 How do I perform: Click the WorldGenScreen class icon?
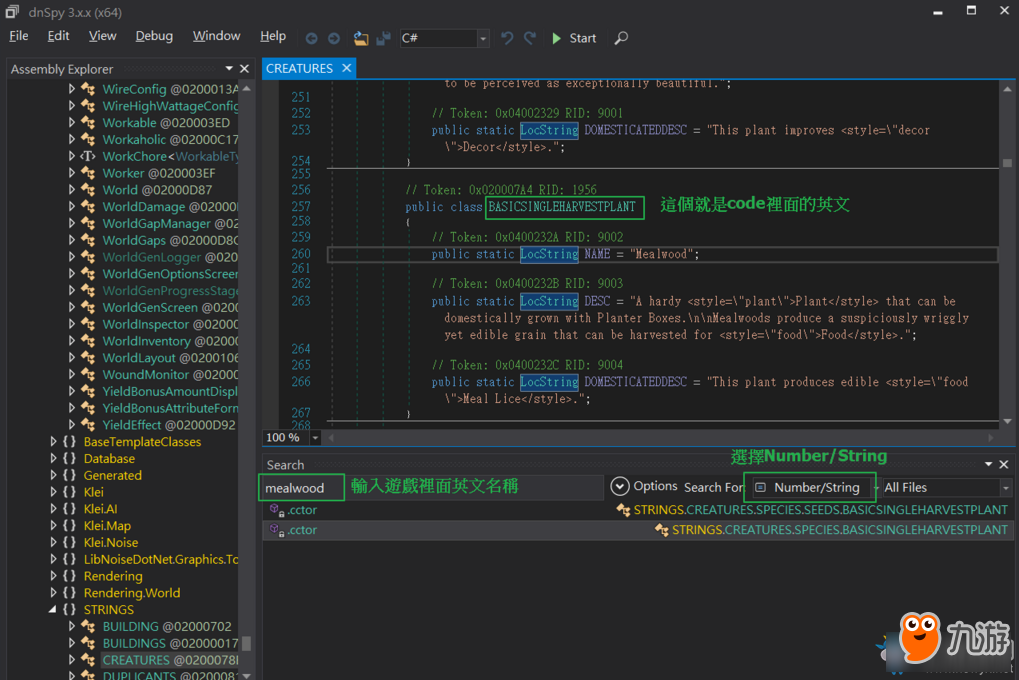(x=88, y=307)
